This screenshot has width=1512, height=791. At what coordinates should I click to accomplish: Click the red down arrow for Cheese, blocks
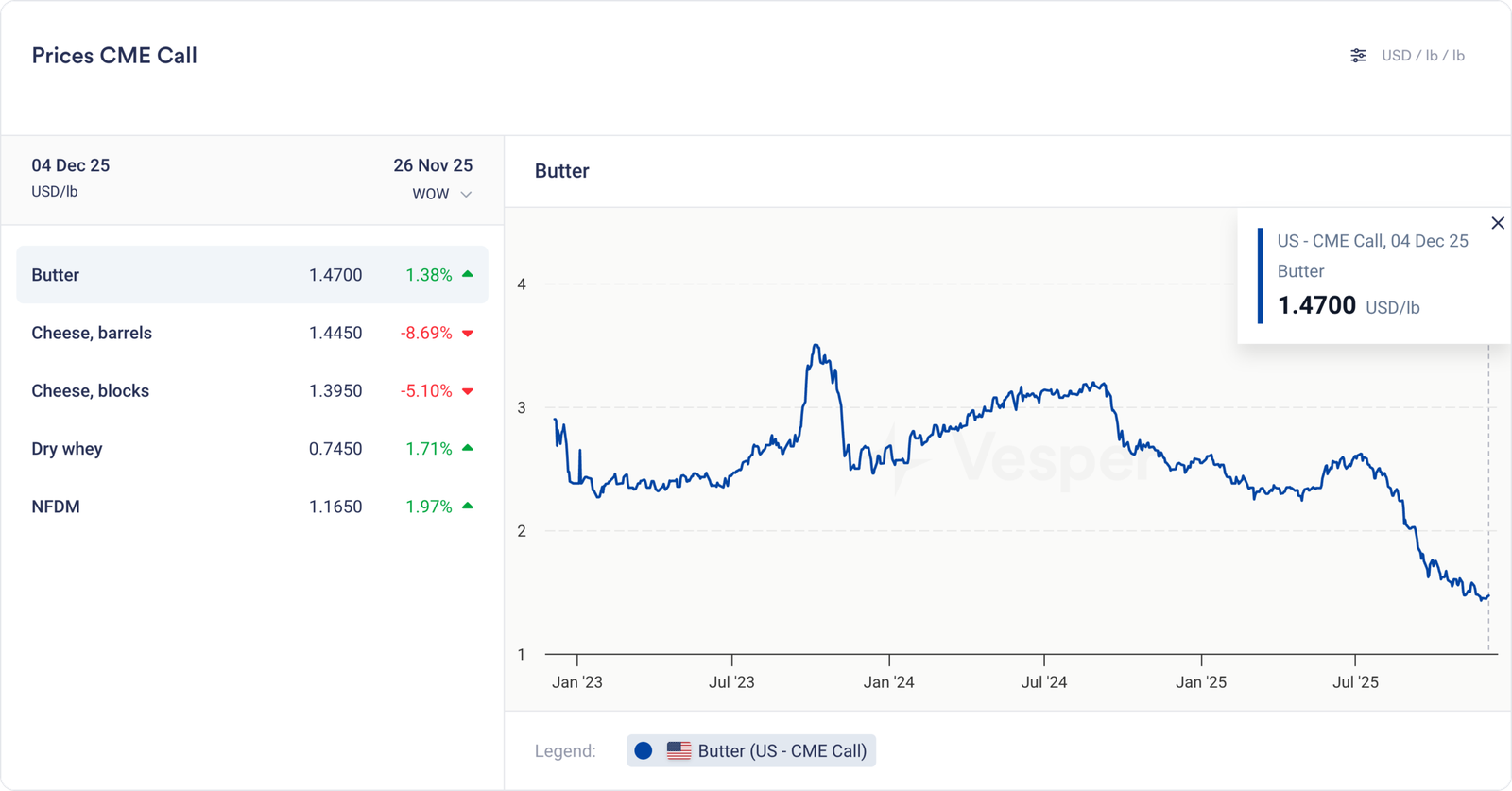(x=468, y=391)
